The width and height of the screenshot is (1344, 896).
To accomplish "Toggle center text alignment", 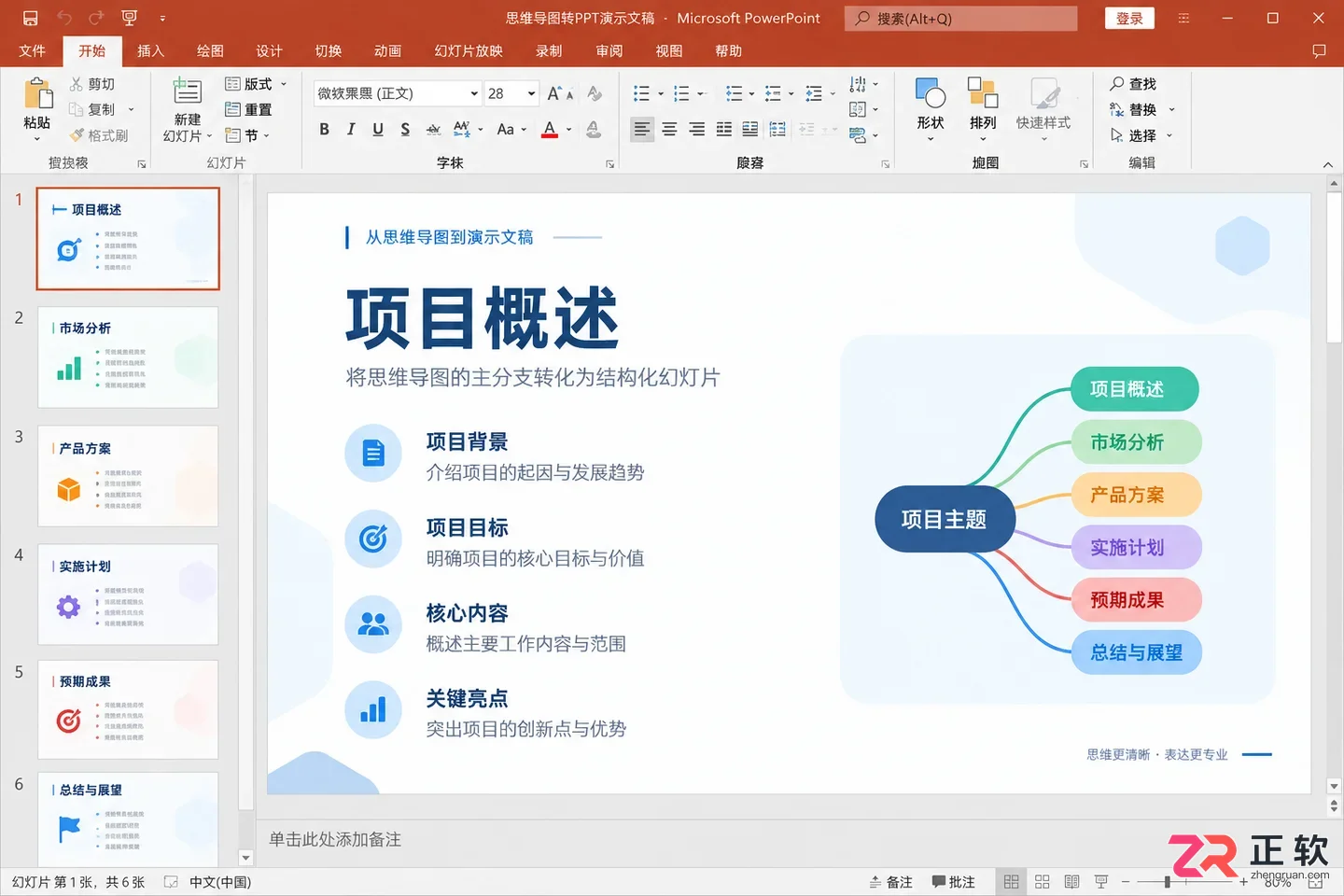I will coord(669,130).
